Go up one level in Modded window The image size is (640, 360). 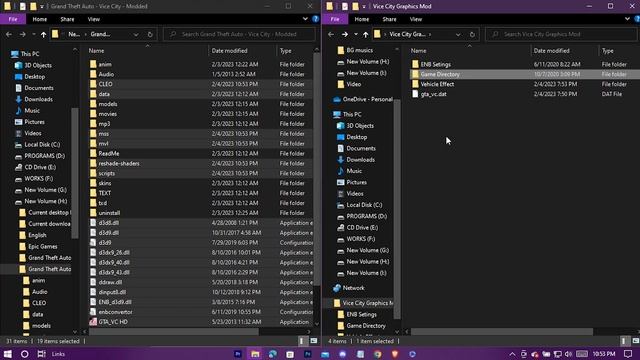click(43, 34)
